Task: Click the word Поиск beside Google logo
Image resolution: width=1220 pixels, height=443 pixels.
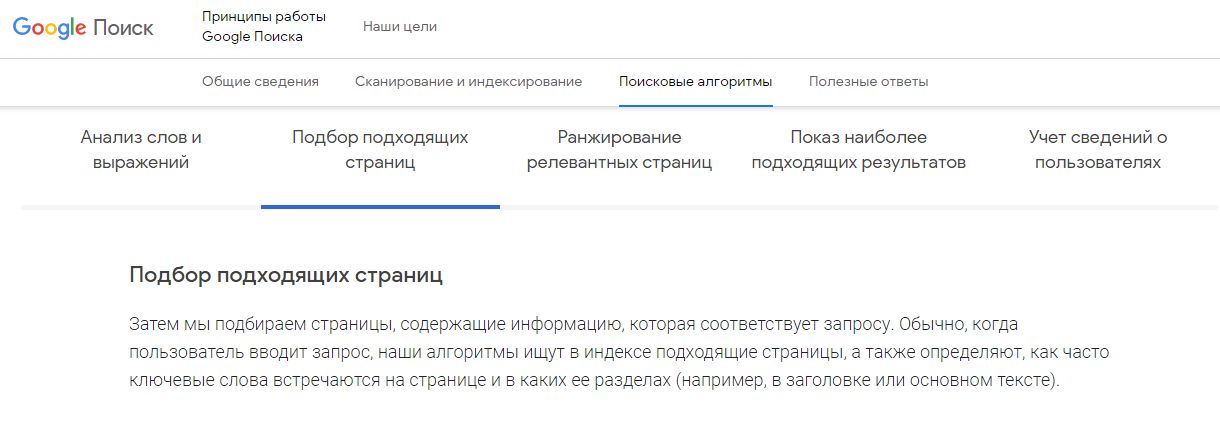Action: tap(123, 27)
